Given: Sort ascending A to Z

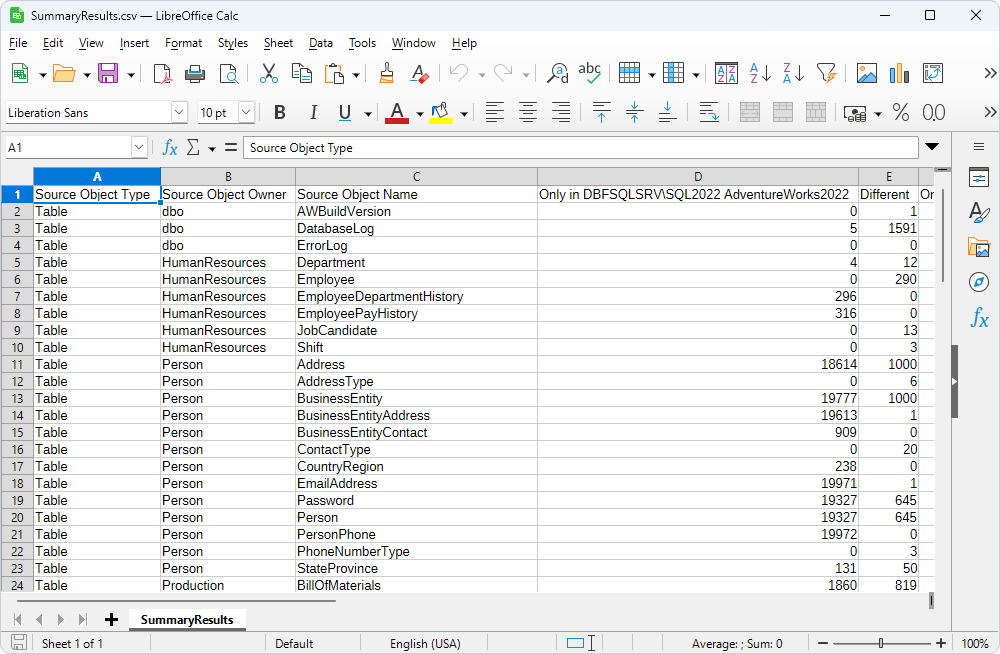Looking at the screenshot, I should (x=760, y=73).
